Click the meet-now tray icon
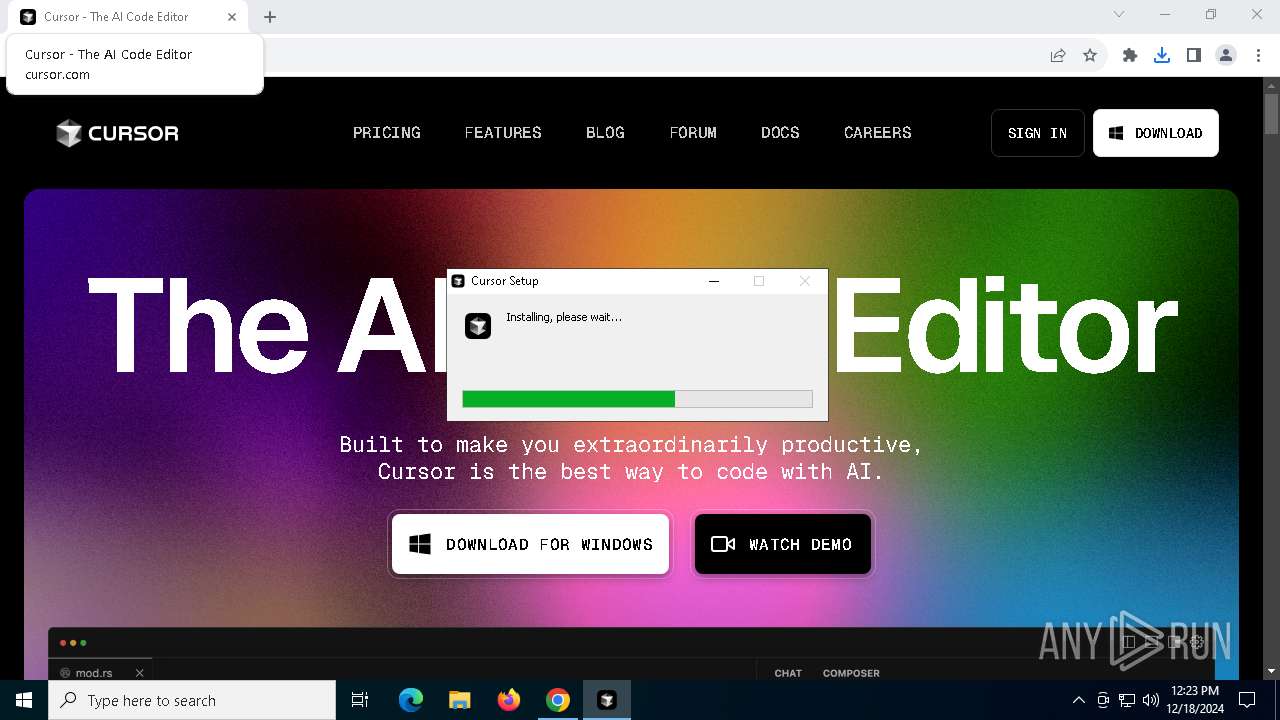 (1103, 700)
